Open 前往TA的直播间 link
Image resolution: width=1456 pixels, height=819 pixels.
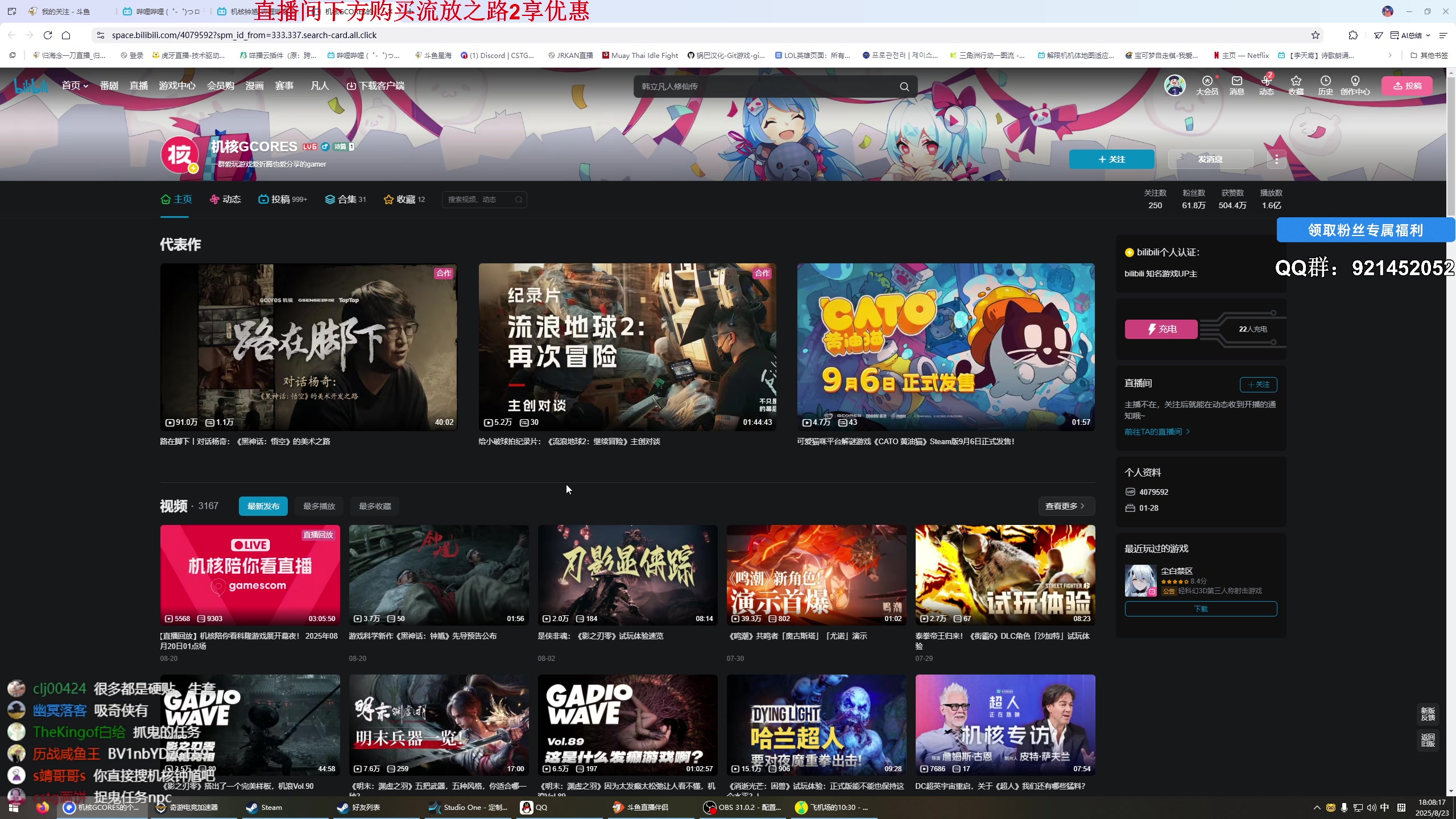1157,432
